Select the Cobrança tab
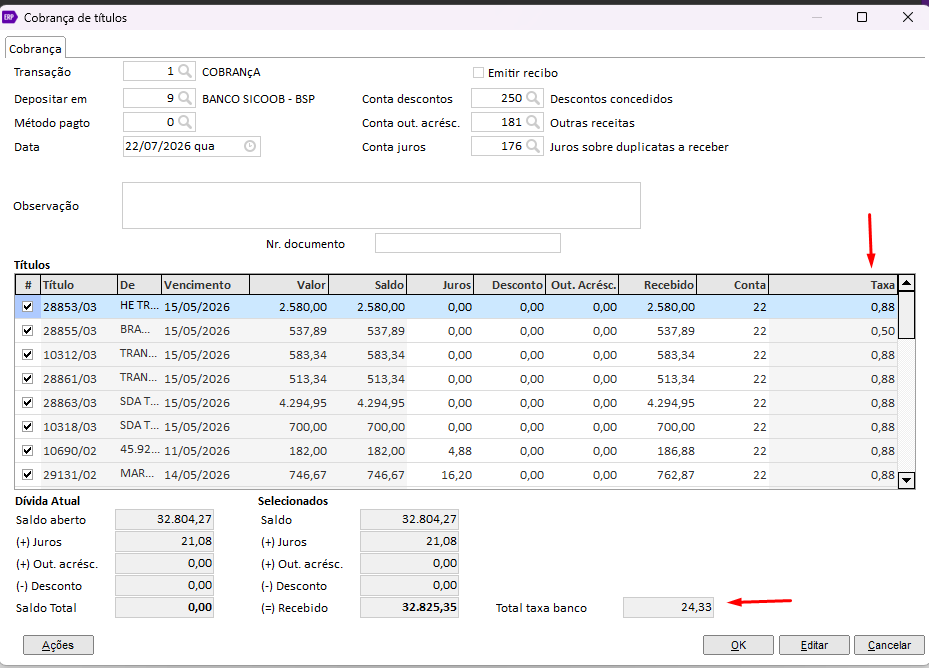The image size is (929, 668). [35, 49]
